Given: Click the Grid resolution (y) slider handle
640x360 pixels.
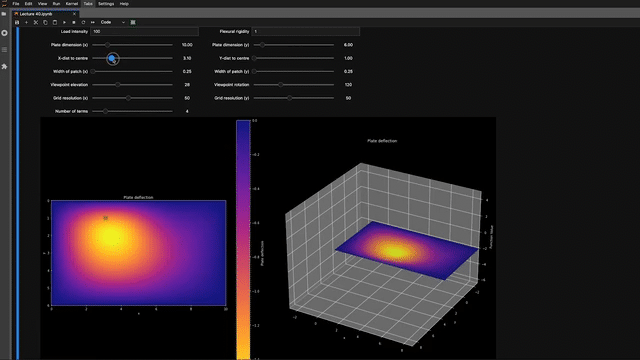Looking at the screenshot, I should point(289,98).
